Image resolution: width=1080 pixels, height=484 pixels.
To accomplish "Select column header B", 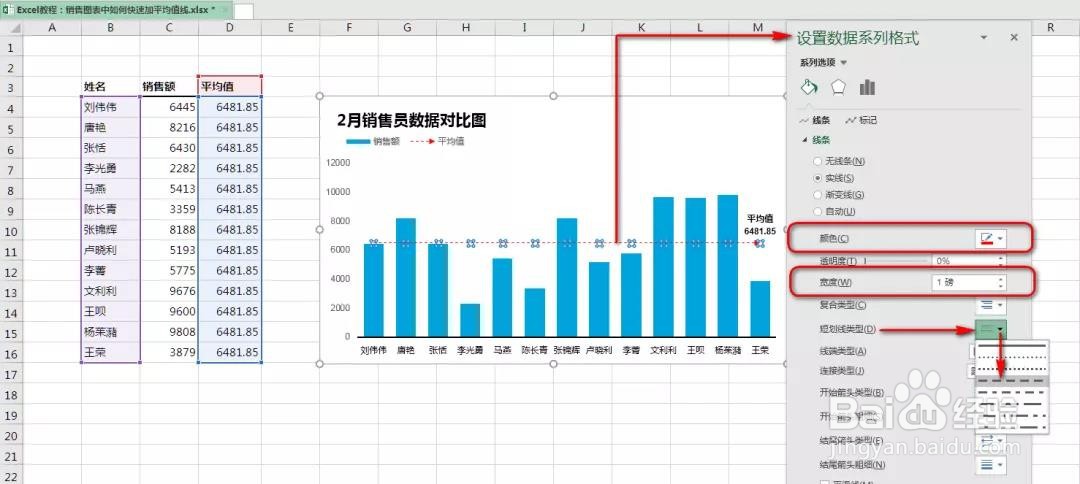I will (111, 28).
